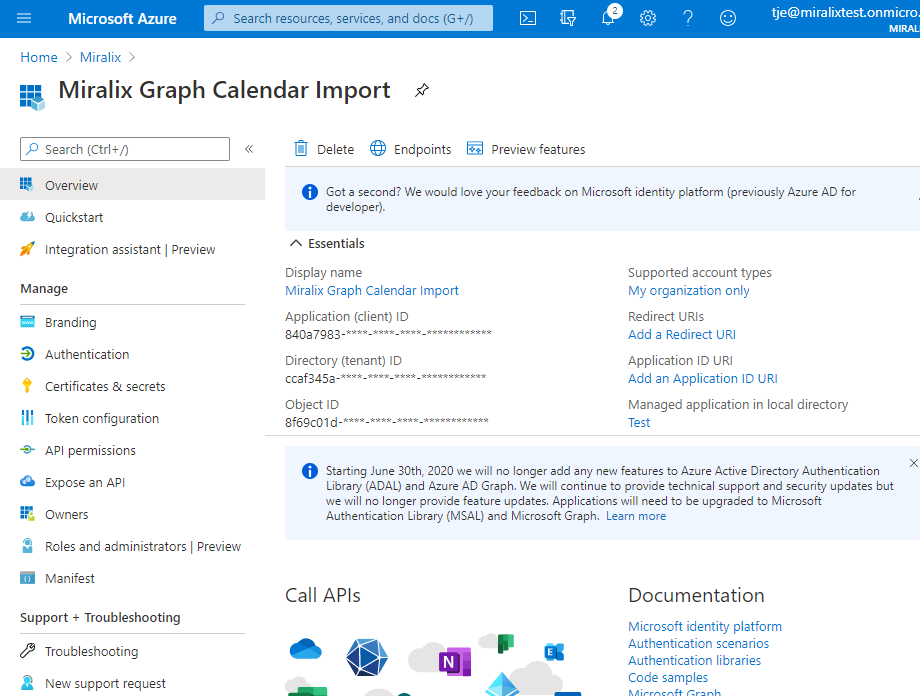The height and width of the screenshot is (696, 920).
Task: Collapse the left sidebar menu
Action: 249,149
